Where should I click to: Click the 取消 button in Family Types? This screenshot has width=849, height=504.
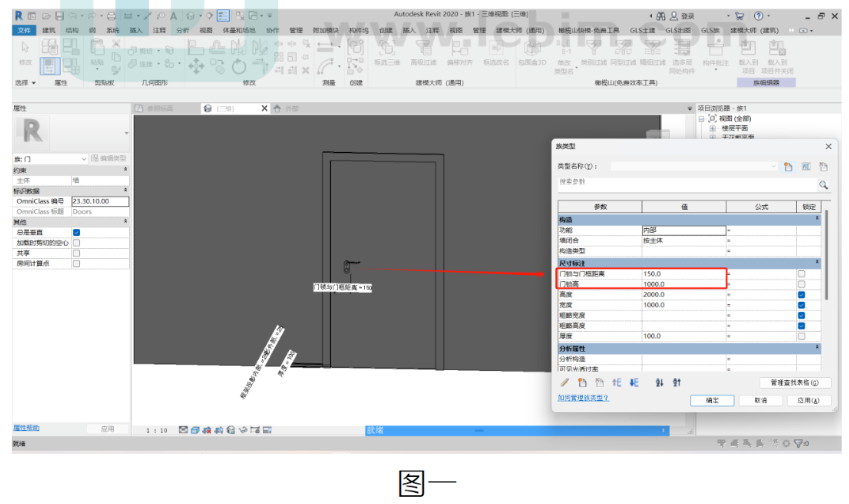[761, 401]
